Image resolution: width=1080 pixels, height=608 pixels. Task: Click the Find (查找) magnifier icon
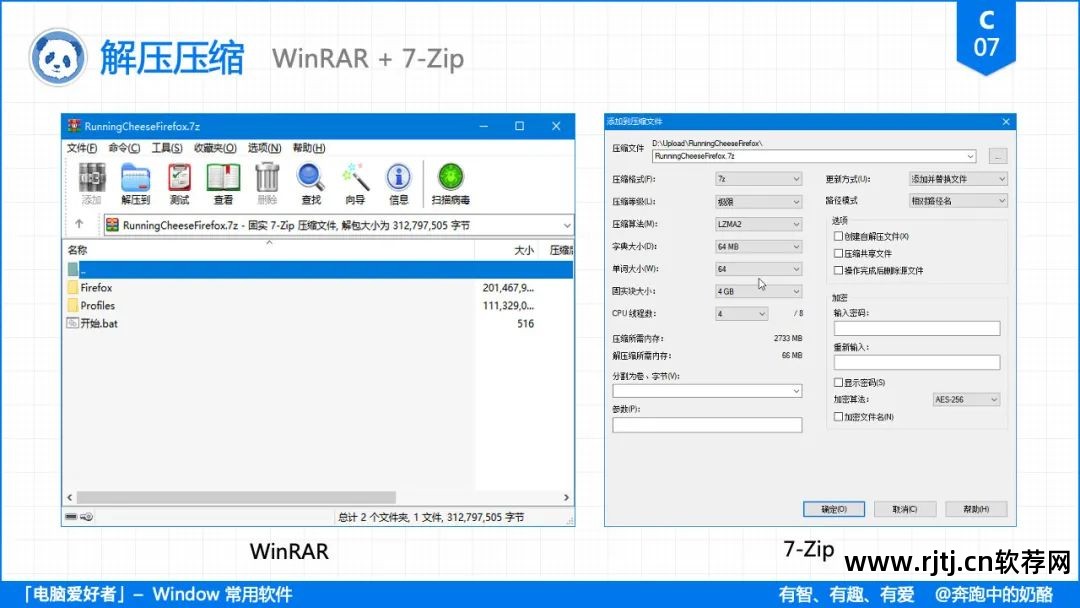[310, 185]
